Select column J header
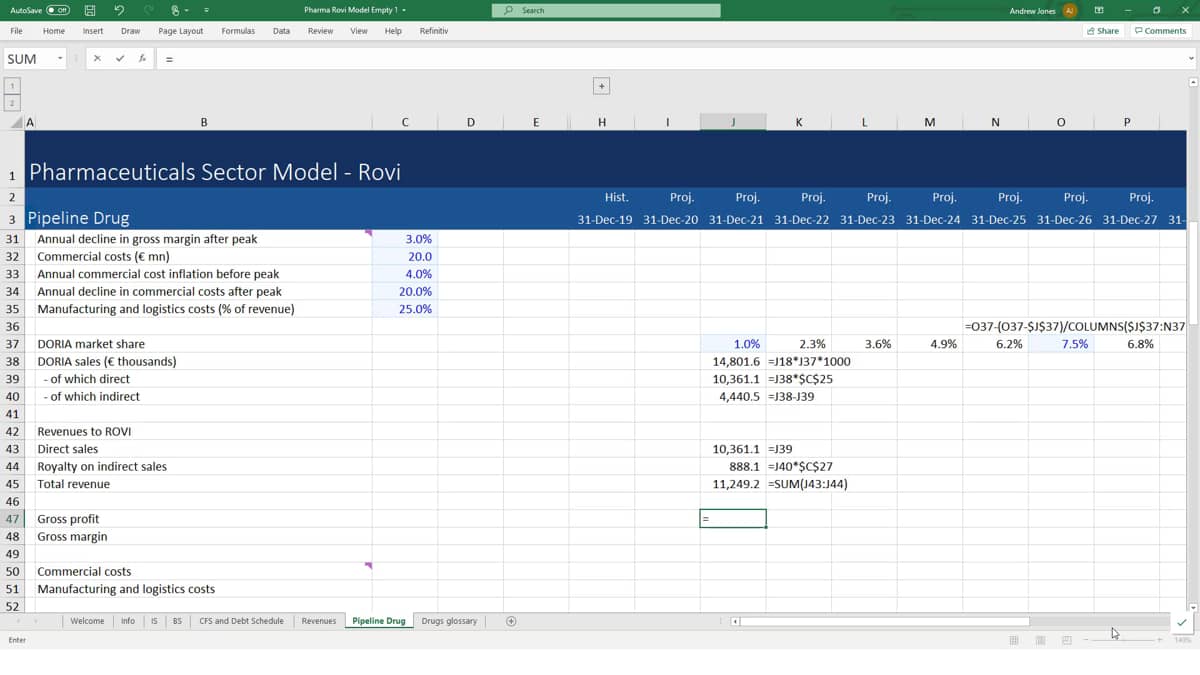1200x675 pixels. tap(733, 122)
